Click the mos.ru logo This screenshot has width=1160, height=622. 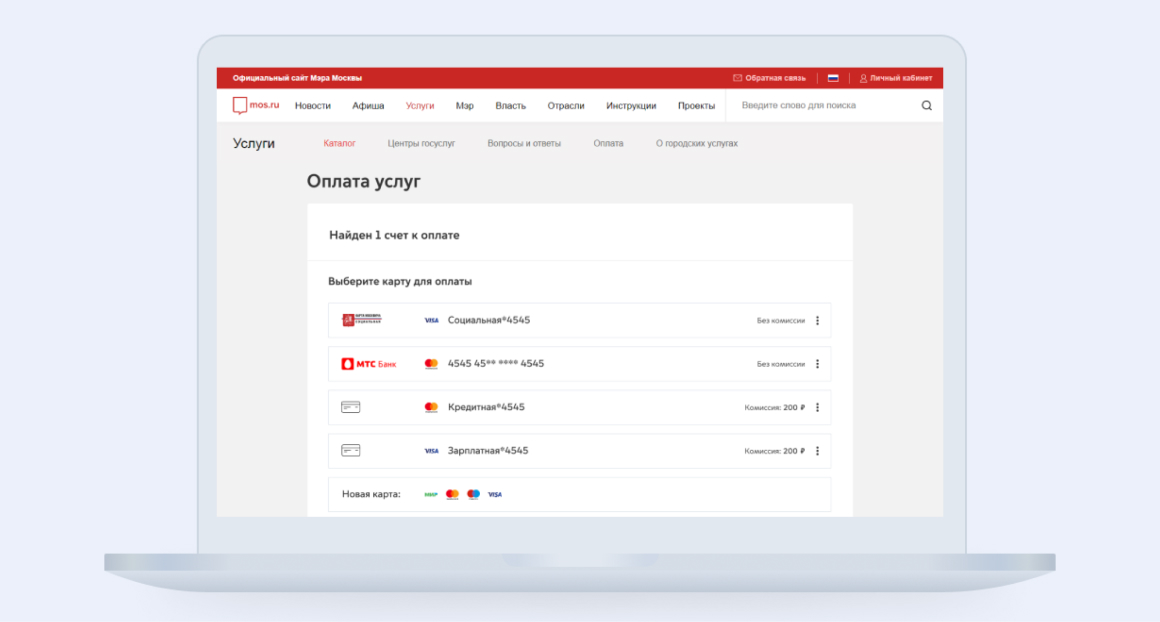[x=255, y=105]
